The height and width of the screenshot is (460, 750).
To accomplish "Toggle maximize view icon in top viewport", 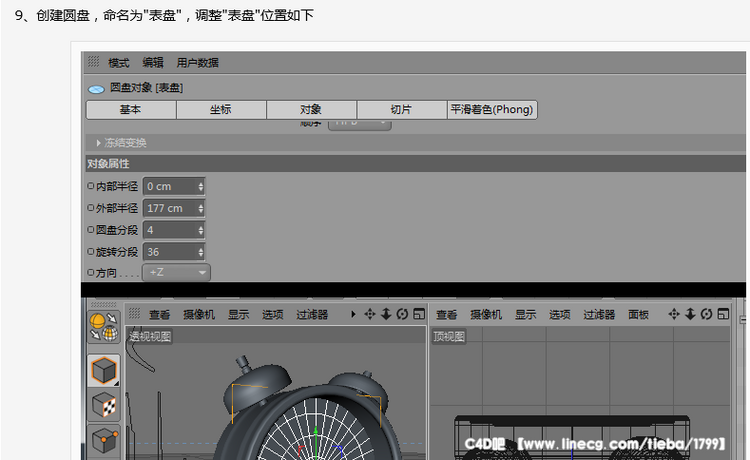I will 723,314.
